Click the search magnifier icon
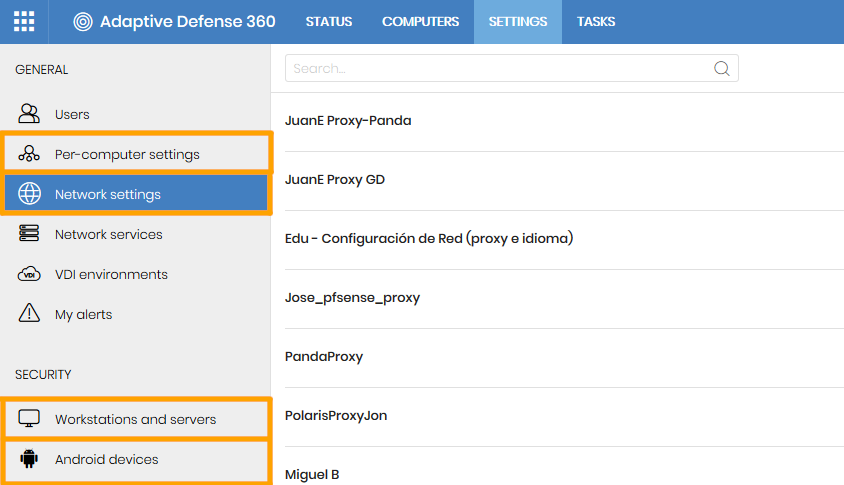Viewport: 844px width, 485px height. [x=722, y=68]
